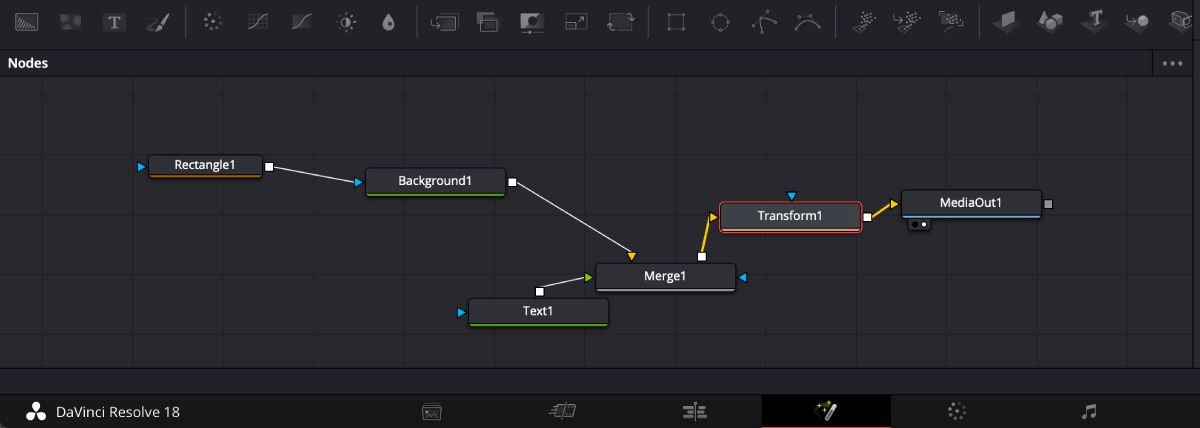This screenshot has width=1200, height=428.
Task: Add a Shape 3D node
Action: (1050, 21)
